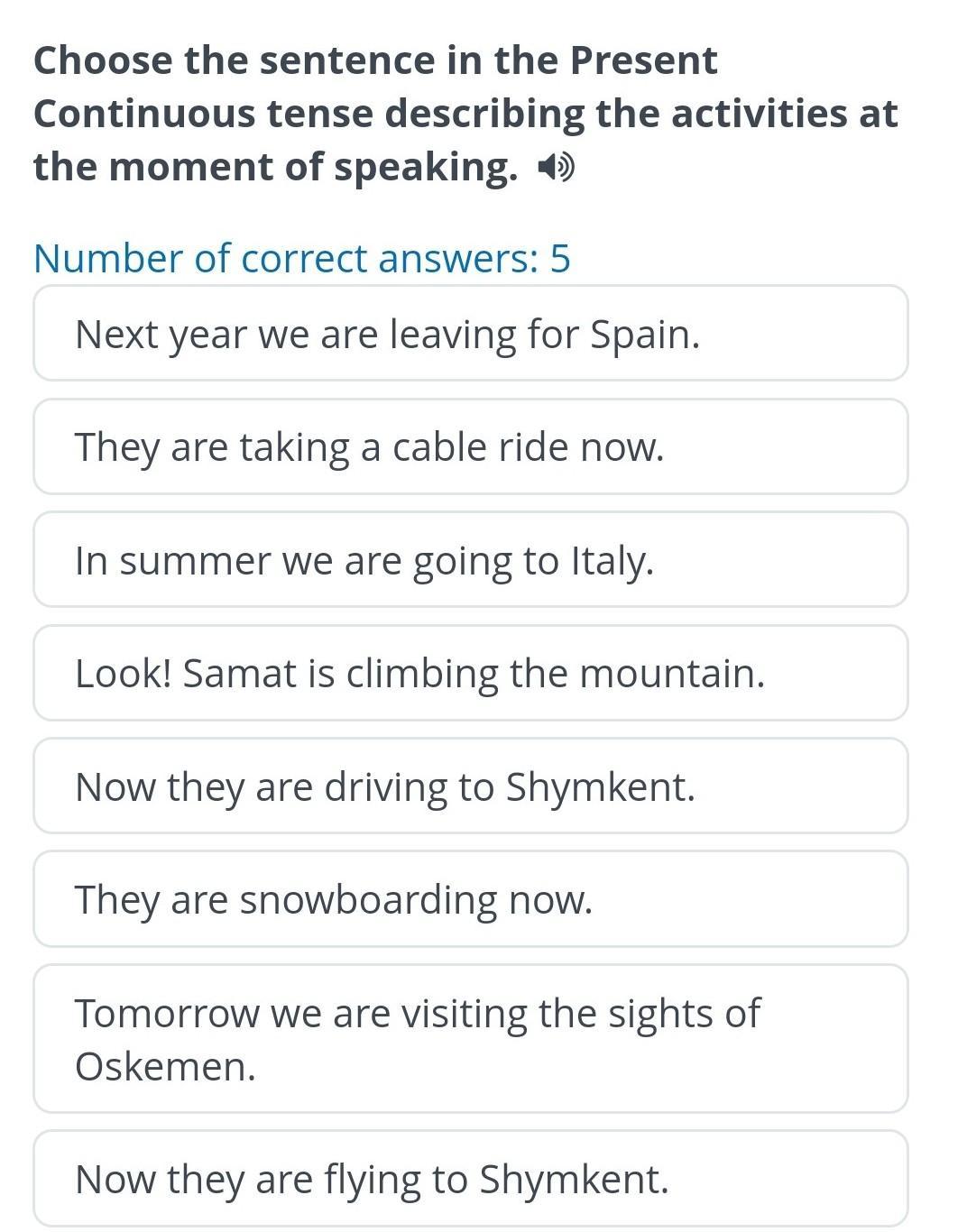
Task: Choose the answer about Oskemen sights
Action: (x=471, y=1039)
